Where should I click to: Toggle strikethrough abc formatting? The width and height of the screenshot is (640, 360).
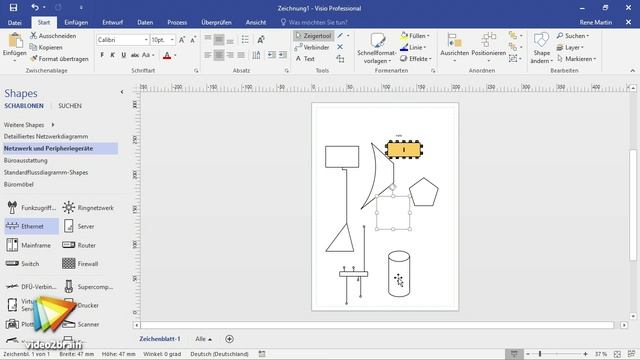pyautogui.click(x=135, y=55)
